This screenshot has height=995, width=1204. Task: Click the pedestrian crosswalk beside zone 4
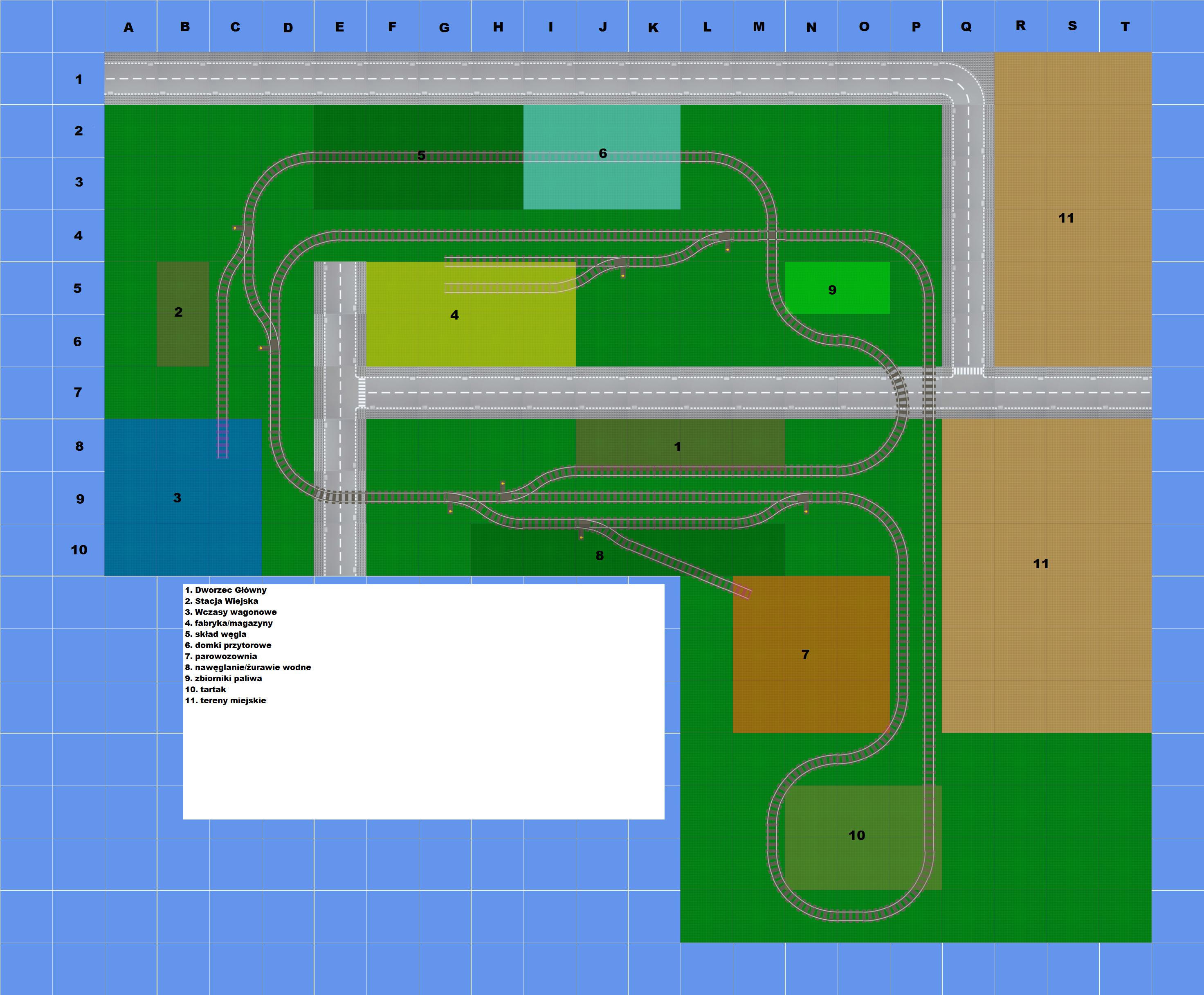click(x=362, y=393)
